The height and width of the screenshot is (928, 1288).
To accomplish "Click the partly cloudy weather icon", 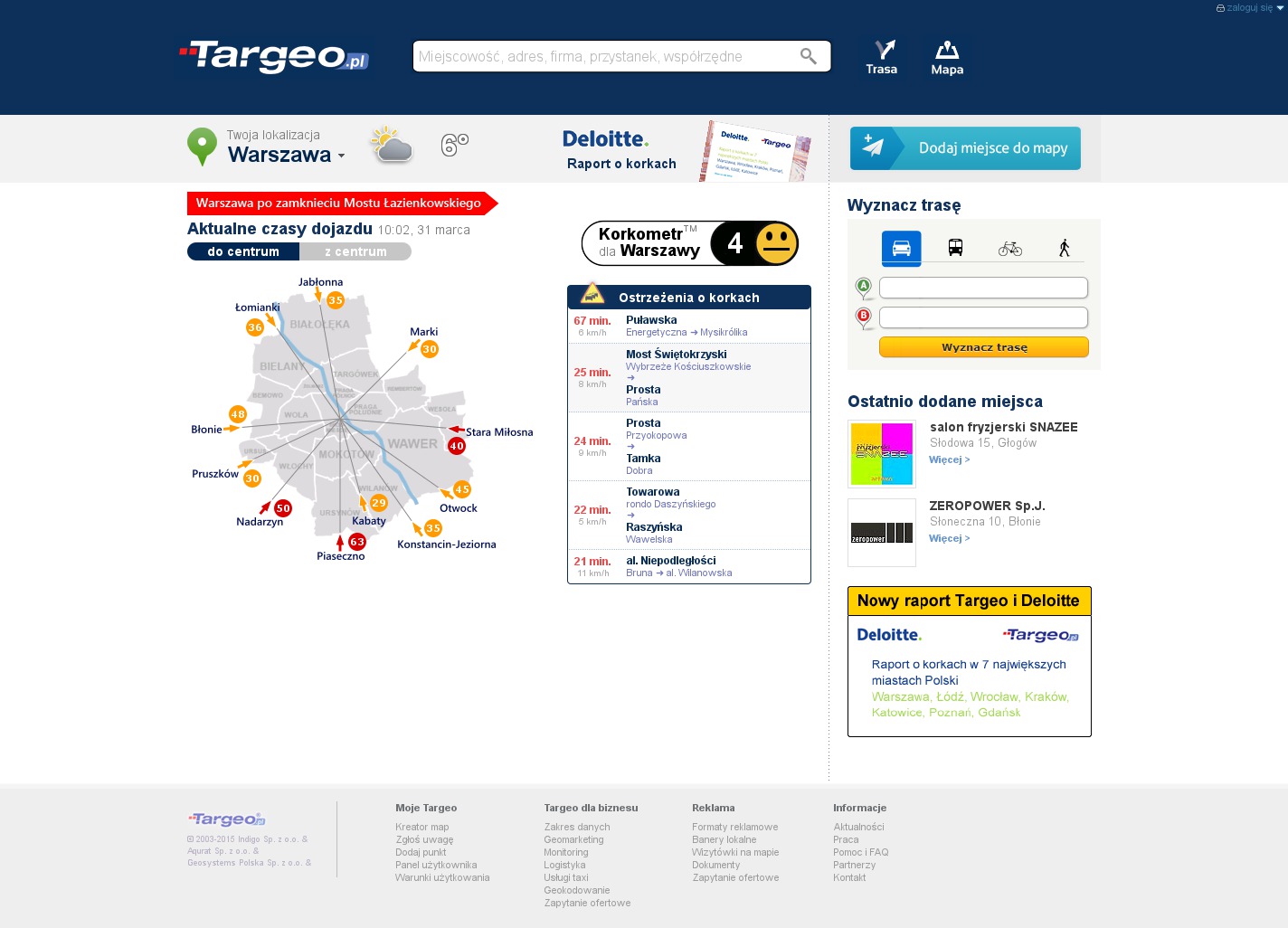I will point(392,145).
